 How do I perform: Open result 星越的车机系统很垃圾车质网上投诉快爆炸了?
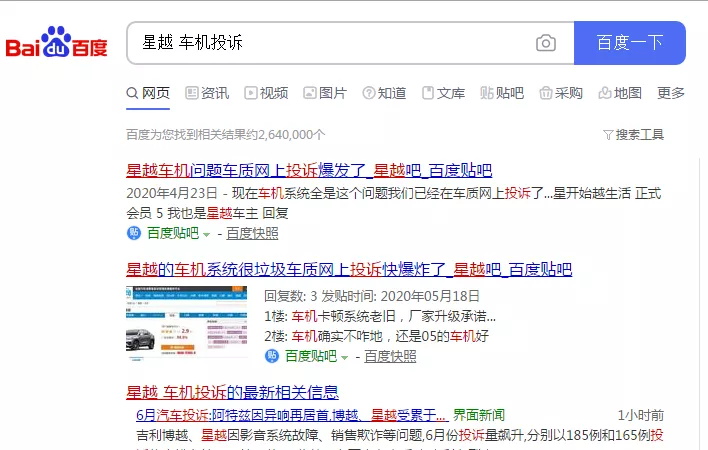coord(349,270)
